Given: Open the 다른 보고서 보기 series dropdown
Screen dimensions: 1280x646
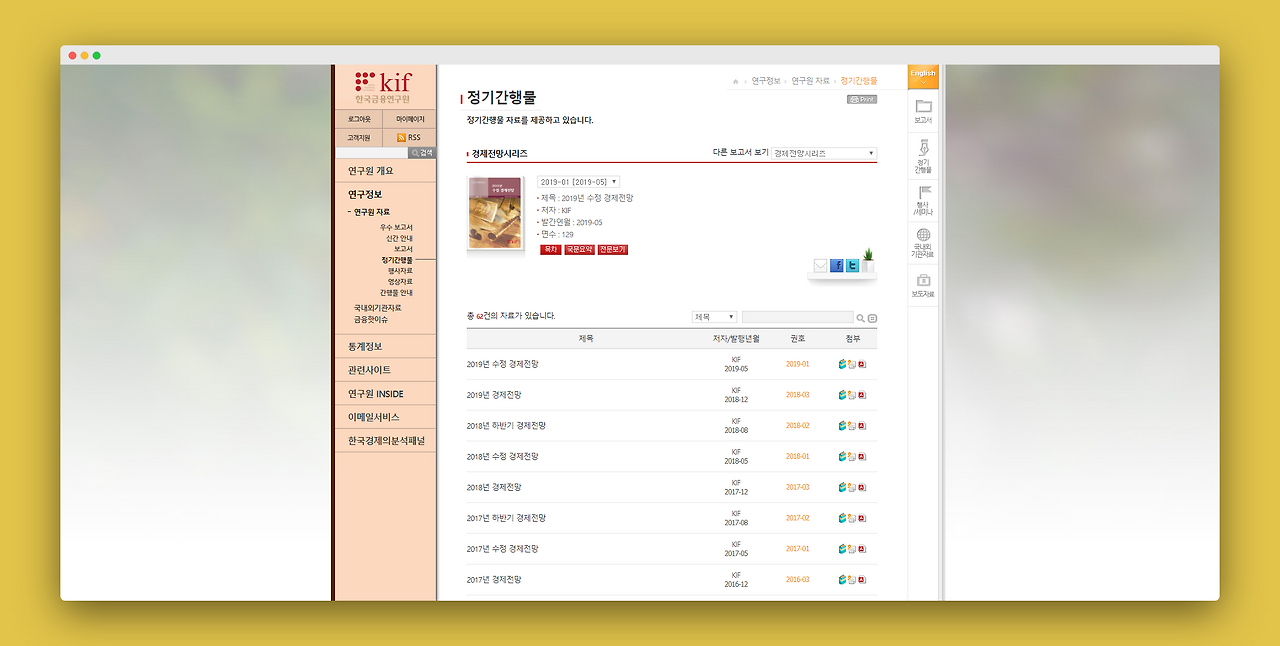Looking at the screenshot, I should [824, 153].
